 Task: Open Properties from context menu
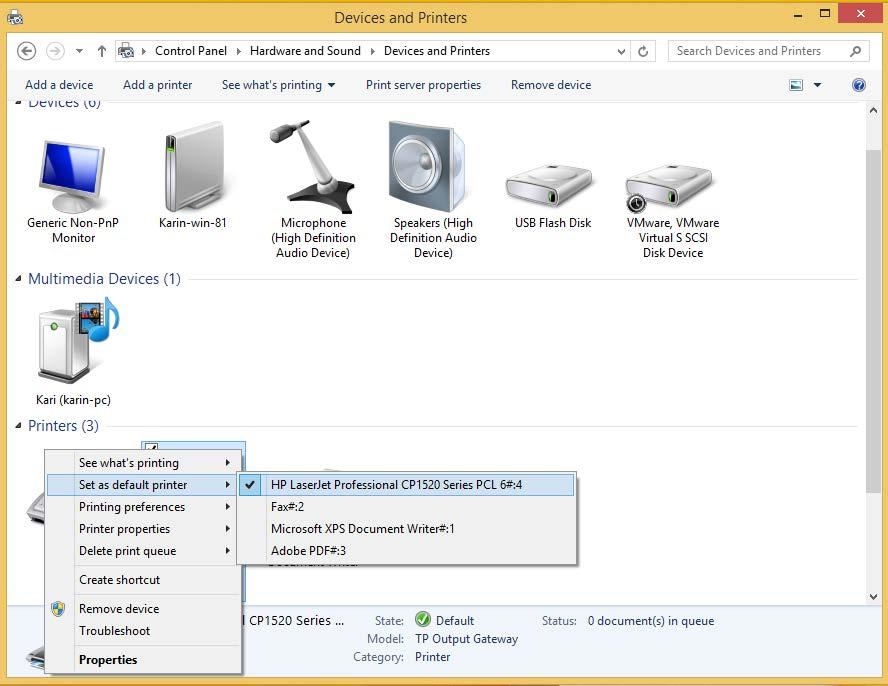click(144, 660)
